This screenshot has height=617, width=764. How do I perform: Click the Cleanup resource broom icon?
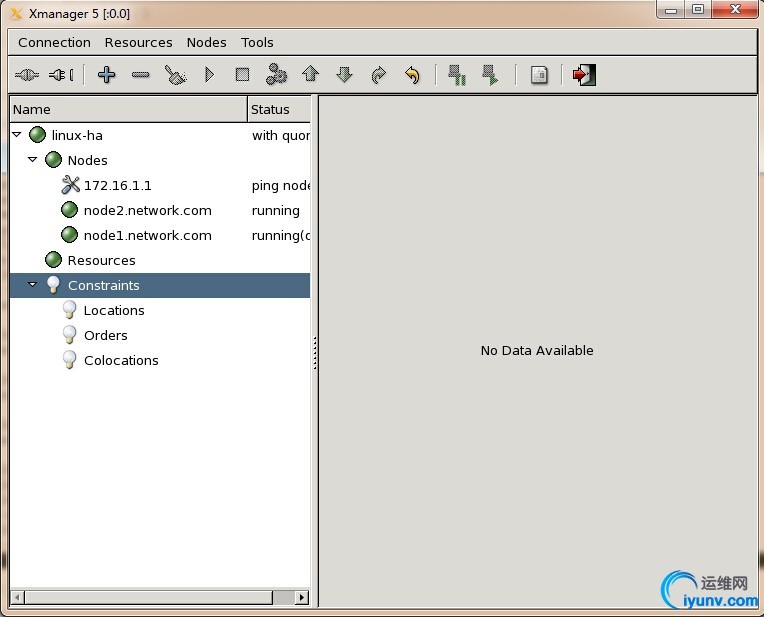175,75
